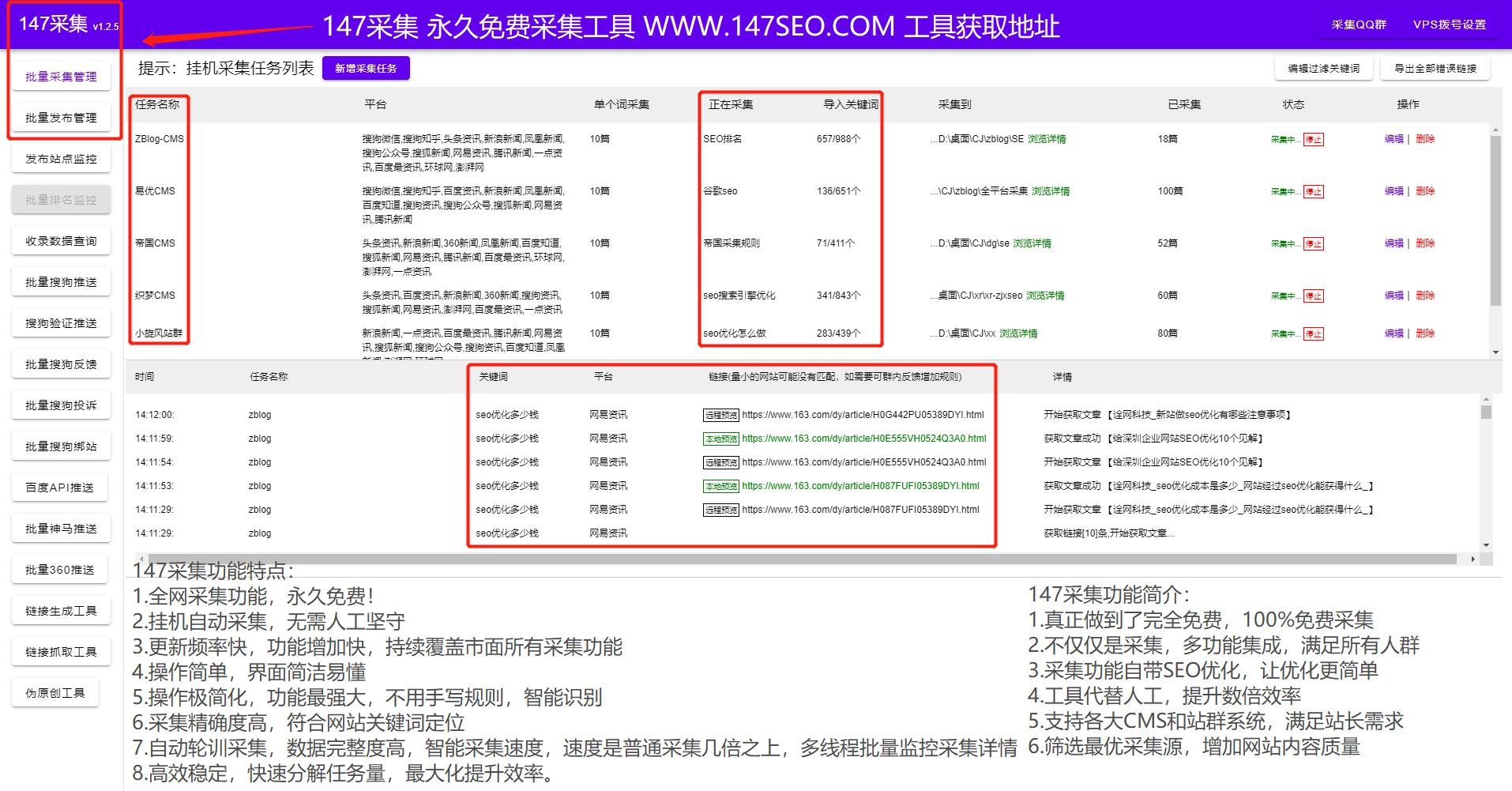Image resolution: width=1512 pixels, height=791 pixels.
Task: Open the 新增采集任务 button to create a task
Action: (367, 68)
